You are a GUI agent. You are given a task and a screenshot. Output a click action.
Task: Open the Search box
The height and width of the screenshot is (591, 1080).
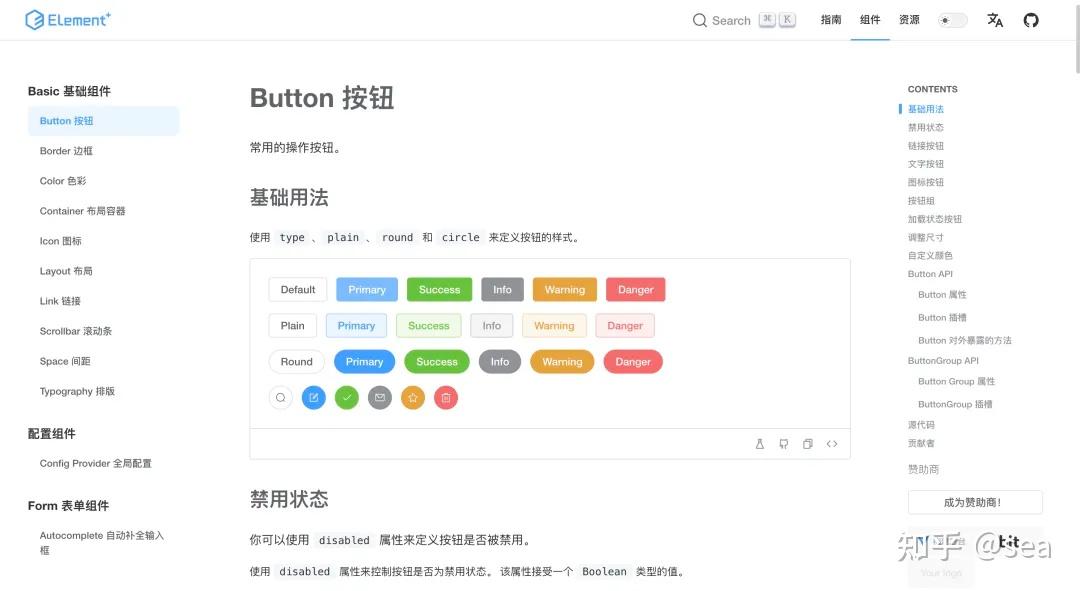pos(744,20)
